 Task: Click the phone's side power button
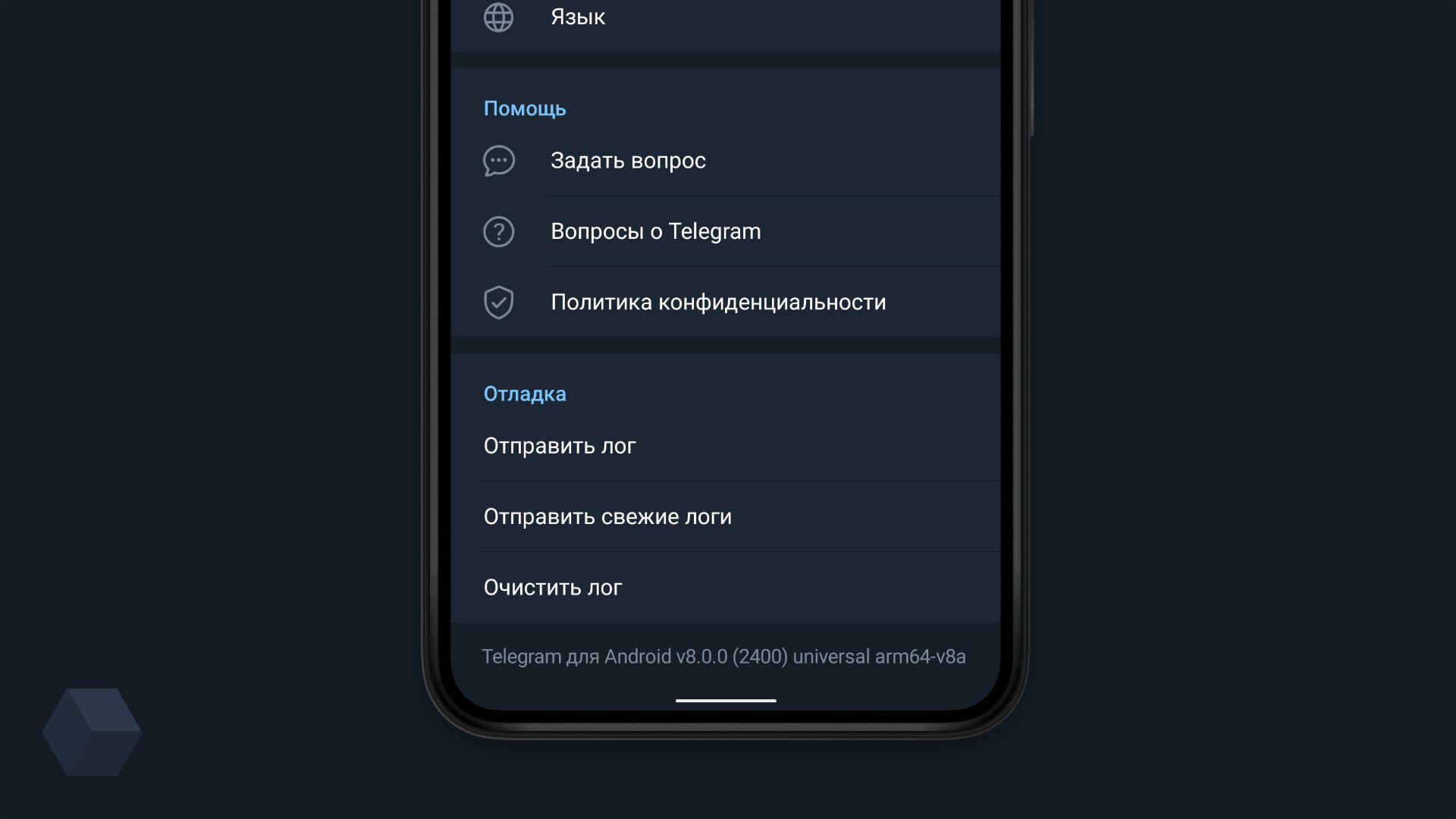(x=1031, y=68)
